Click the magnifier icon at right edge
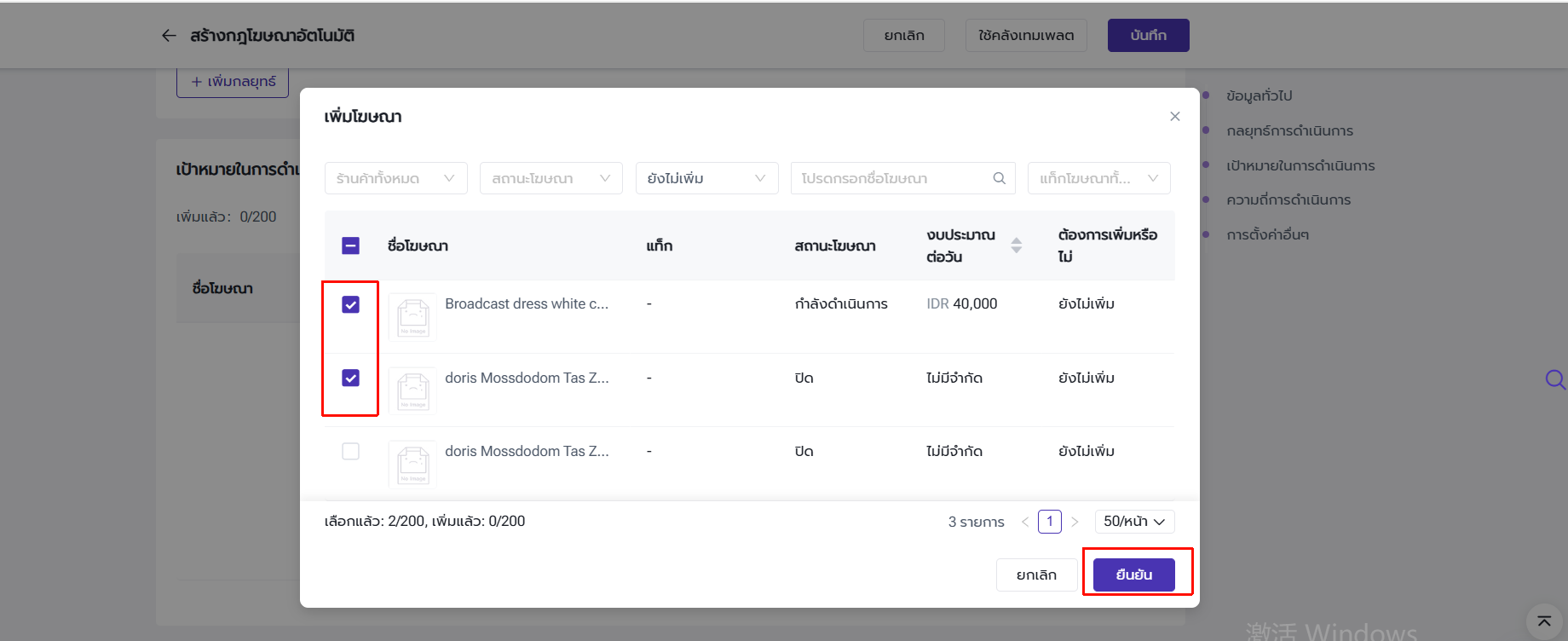The image size is (1568, 641). click(1554, 379)
